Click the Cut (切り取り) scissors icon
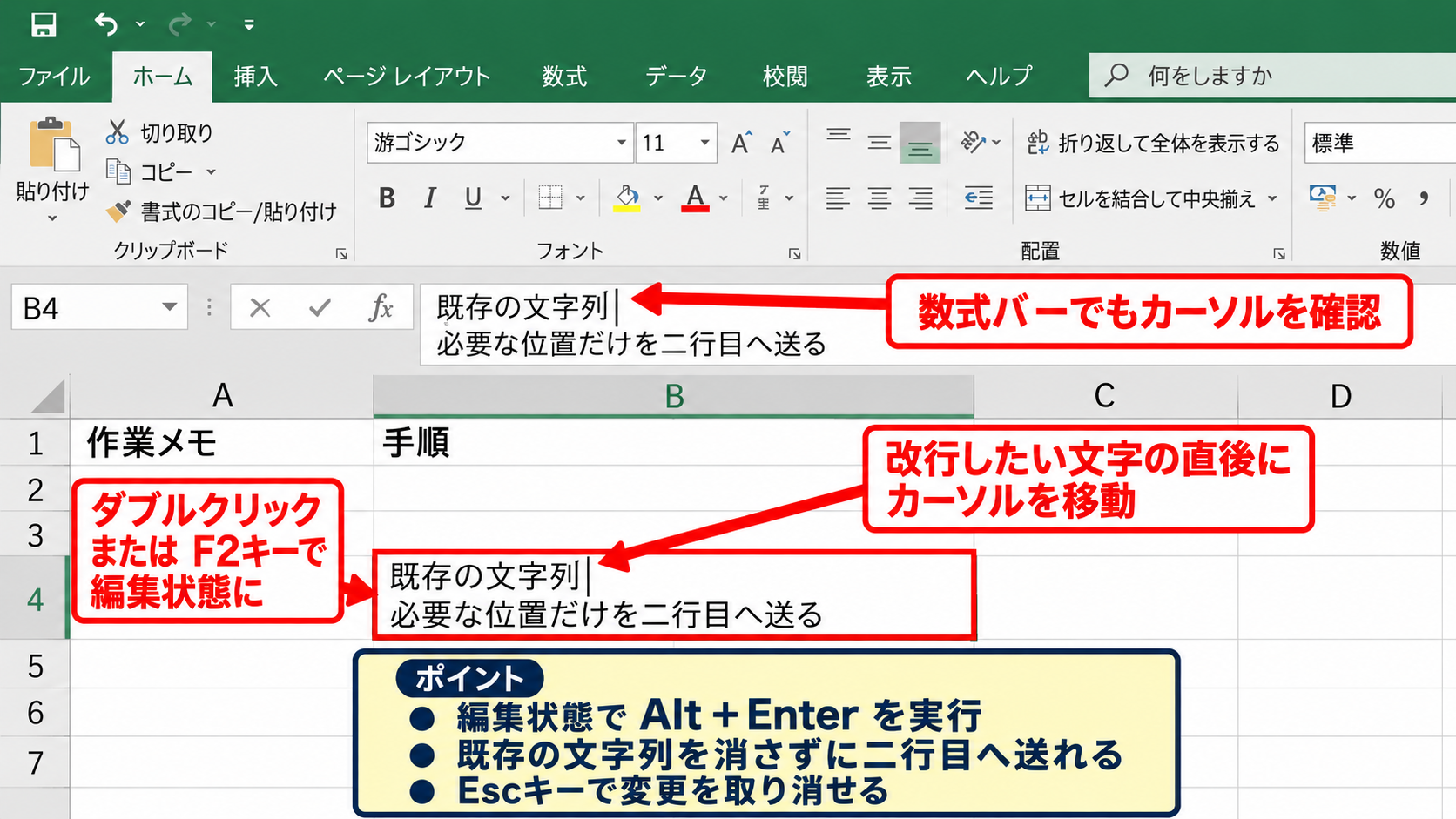Viewport: 1456px width, 819px height. coord(118,132)
